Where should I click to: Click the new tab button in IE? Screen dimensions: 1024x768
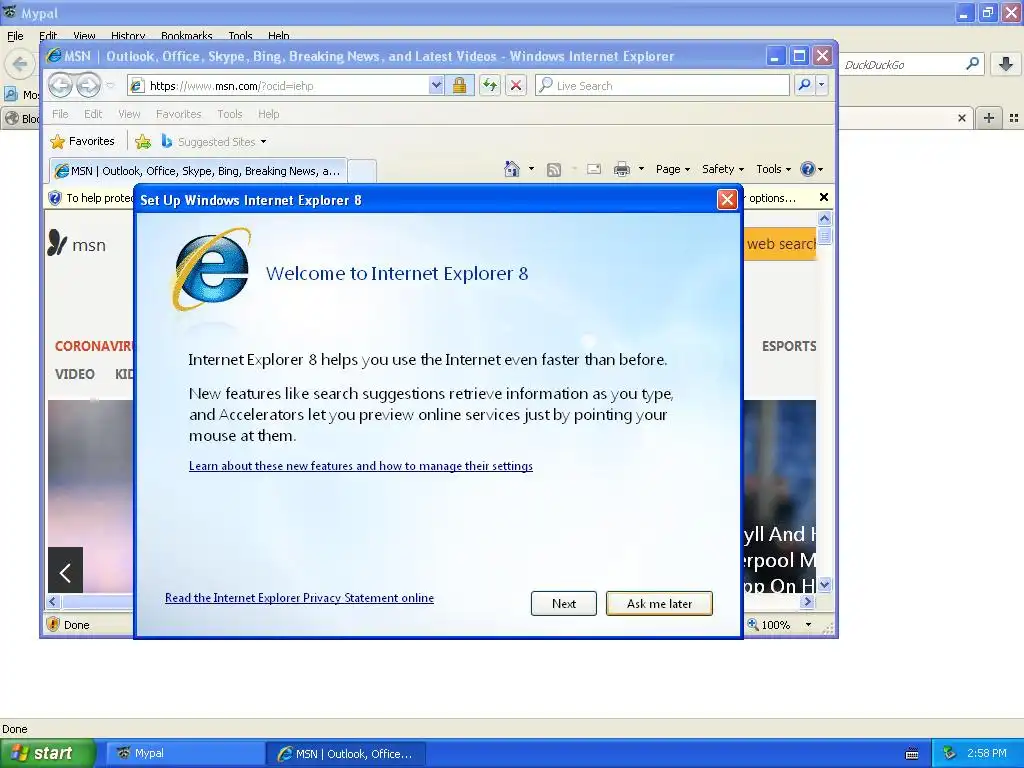pyautogui.click(x=362, y=171)
